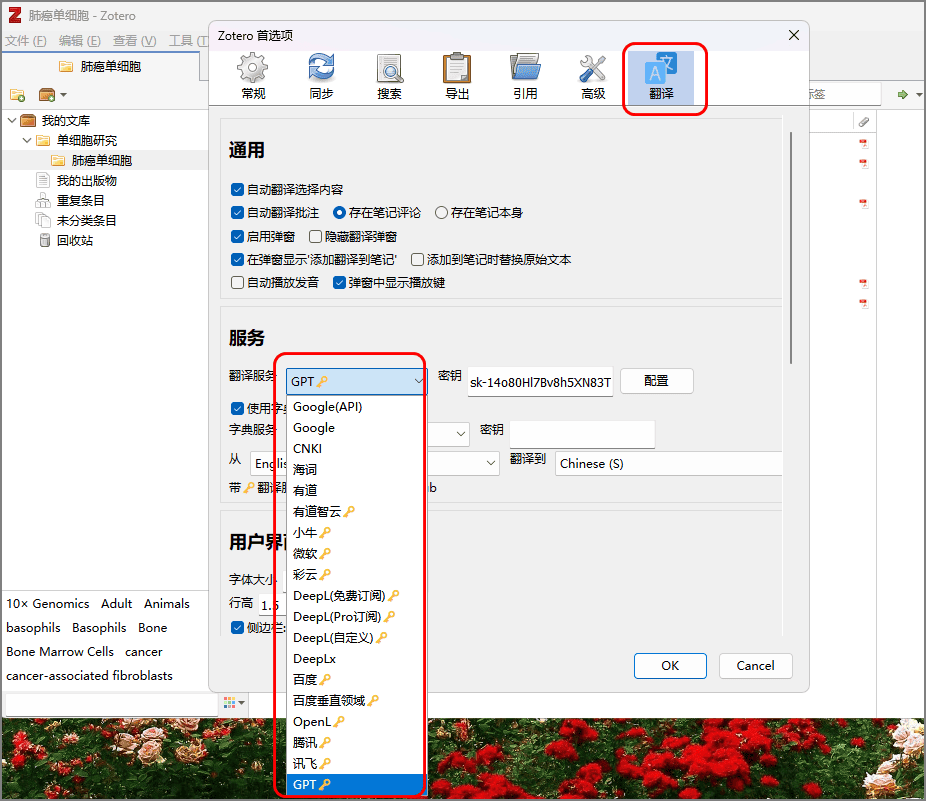Select the 存在笔记本身 radio button
926x801 pixels.
click(440, 212)
